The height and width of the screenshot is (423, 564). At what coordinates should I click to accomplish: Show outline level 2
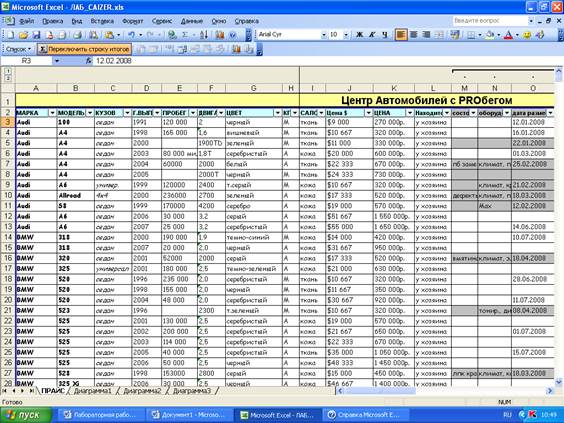[8, 78]
